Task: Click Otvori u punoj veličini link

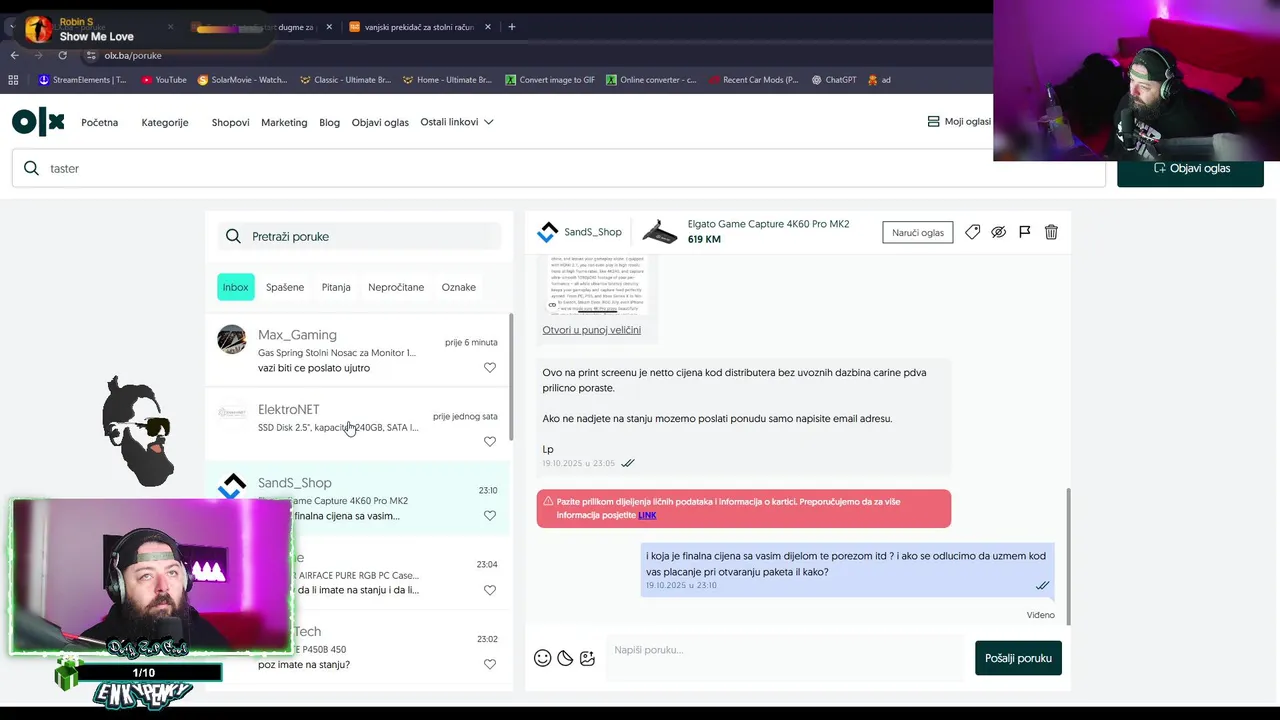Action: (x=592, y=330)
